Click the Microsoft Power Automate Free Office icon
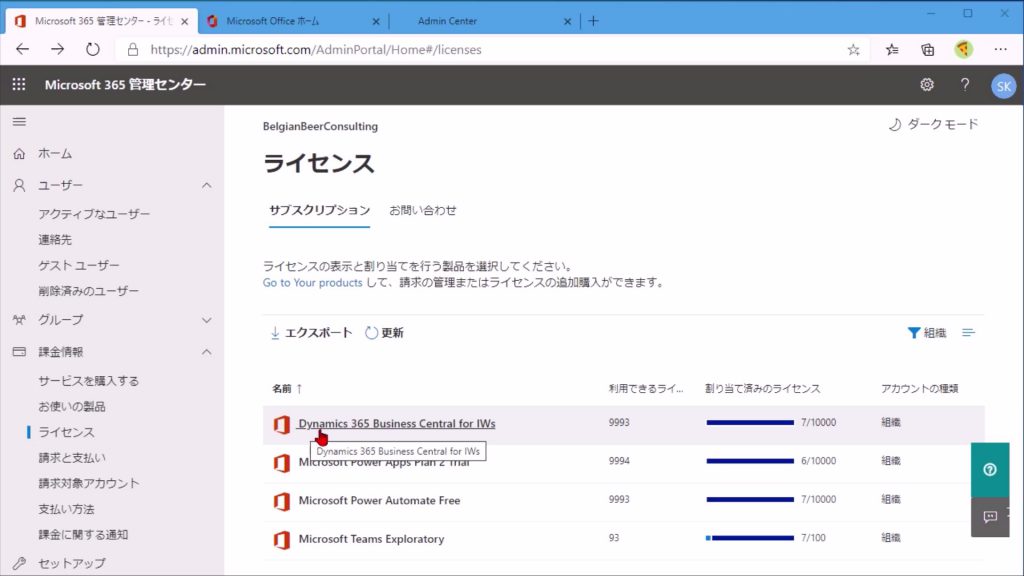 [x=281, y=502]
